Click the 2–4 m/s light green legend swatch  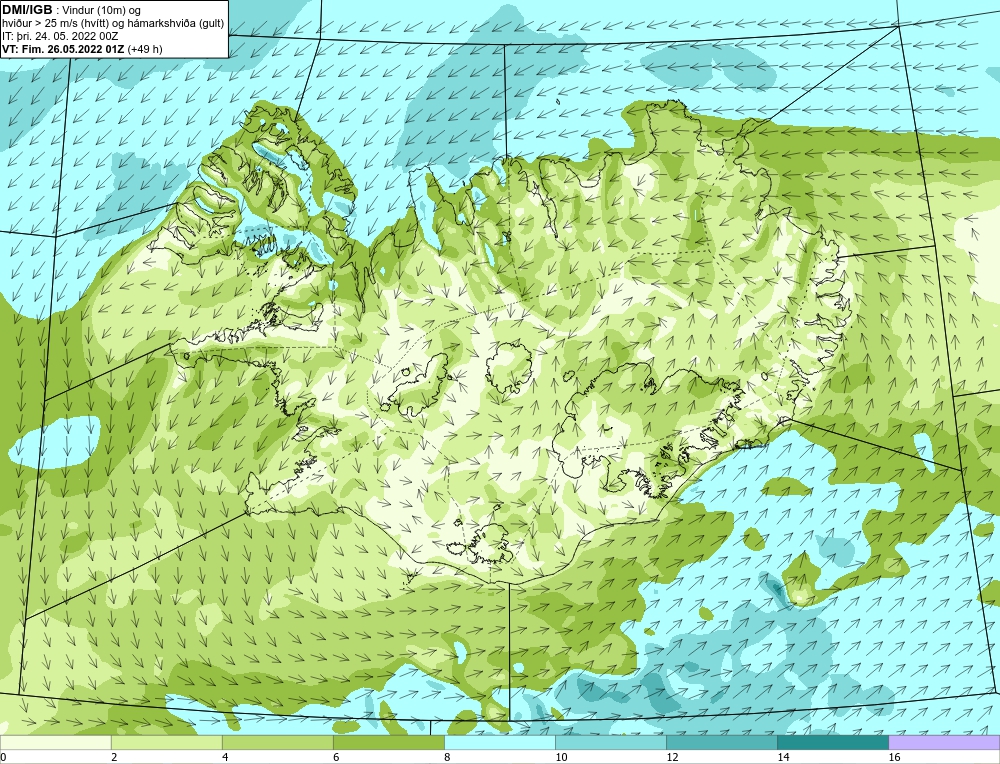[x=166, y=743]
